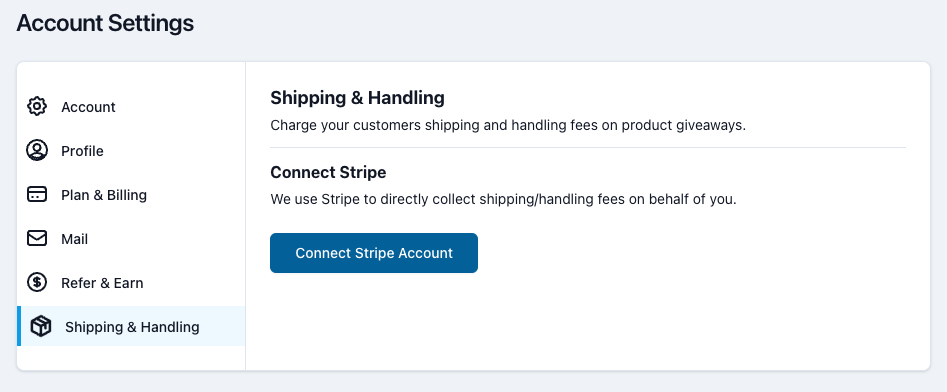Click the Shipping & Handling panel heading
Image resolution: width=947 pixels, height=392 pixels.
(358, 97)
